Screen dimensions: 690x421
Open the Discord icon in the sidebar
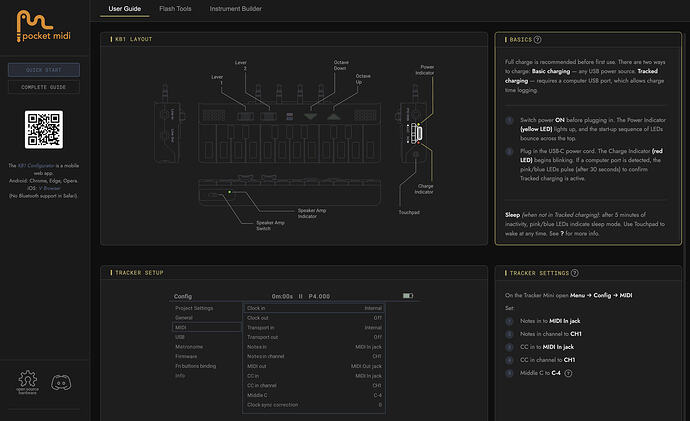(x=61, y=383)
